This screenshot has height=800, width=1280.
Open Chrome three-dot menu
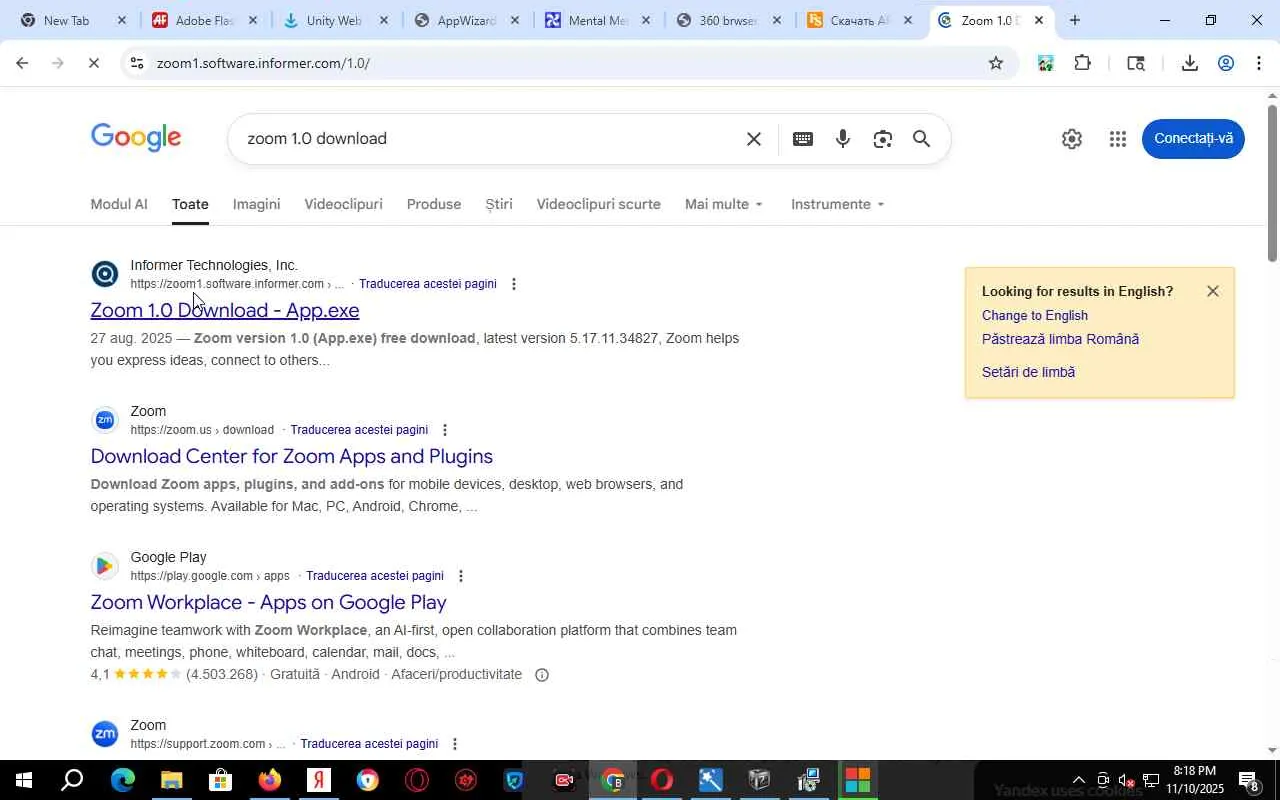[1258, 63]
